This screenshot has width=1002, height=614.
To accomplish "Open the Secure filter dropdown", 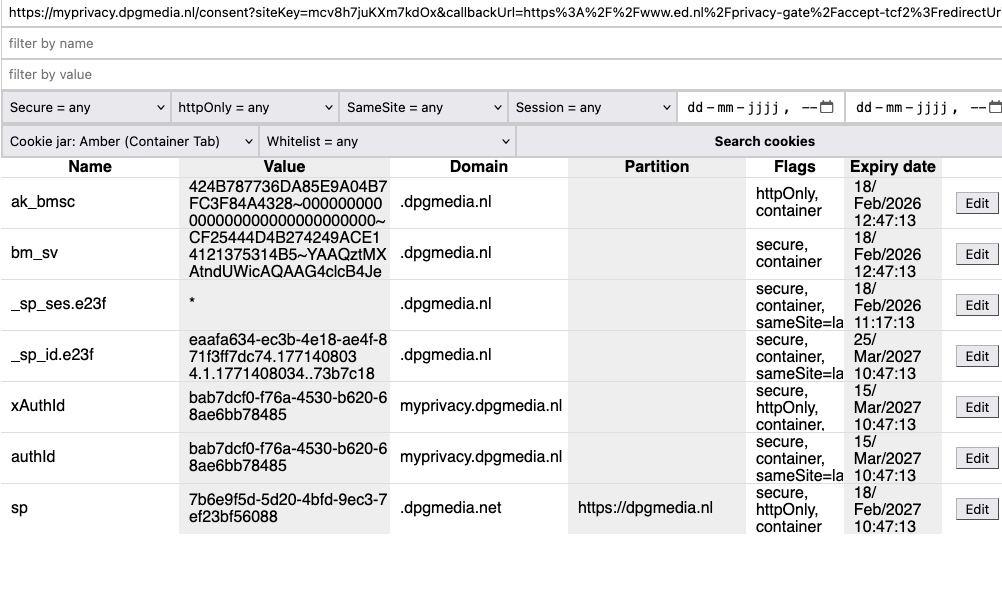I will point(87,108).
